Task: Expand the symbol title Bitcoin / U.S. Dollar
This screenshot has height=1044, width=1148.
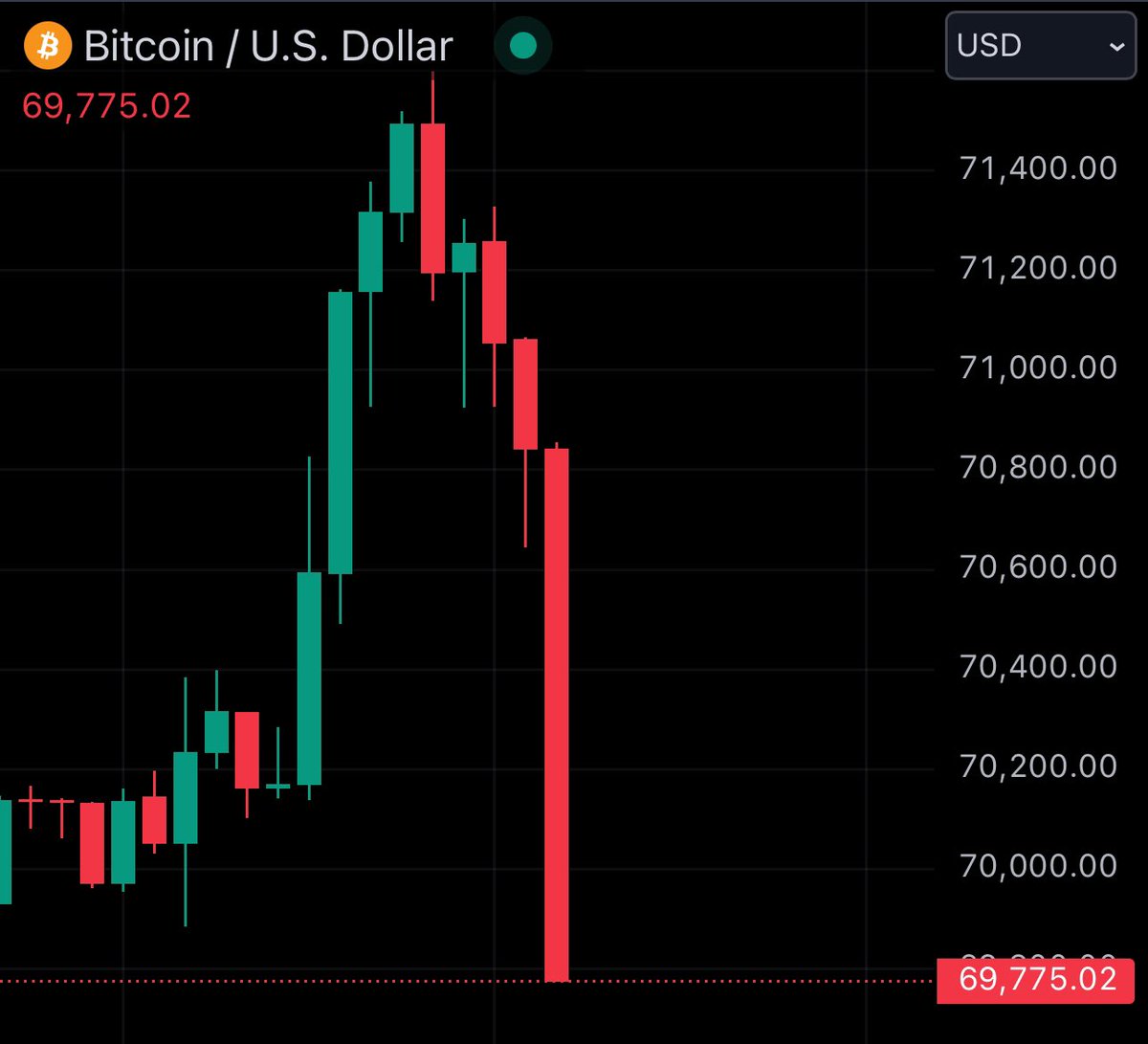Action: tap(268, 44)
